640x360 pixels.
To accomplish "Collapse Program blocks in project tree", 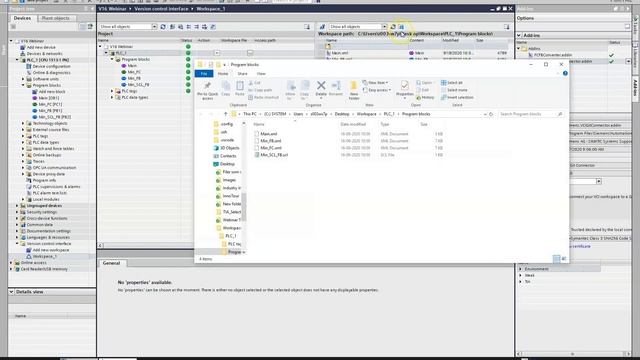I will 23,85.
